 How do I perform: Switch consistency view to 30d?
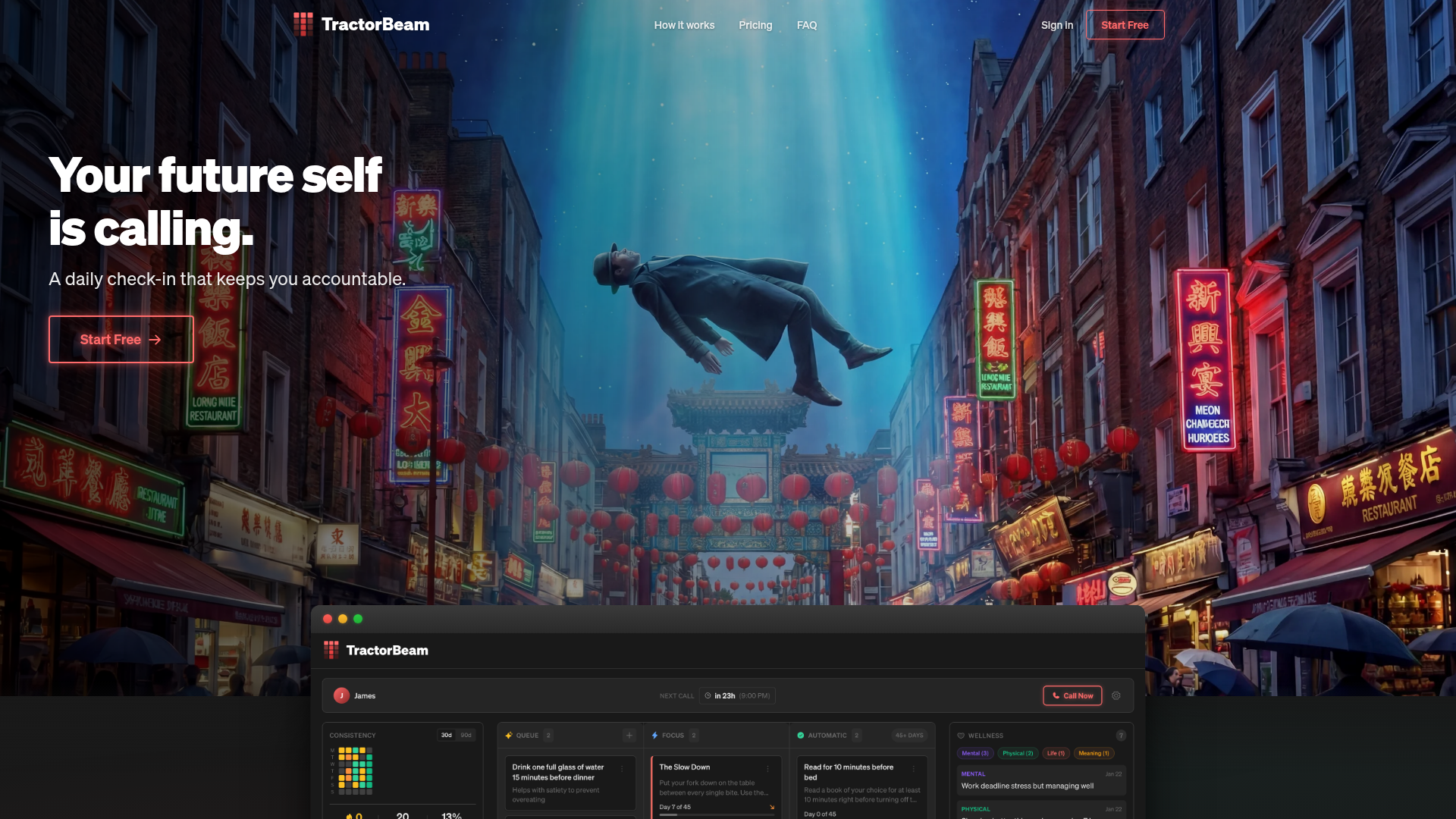447,735
